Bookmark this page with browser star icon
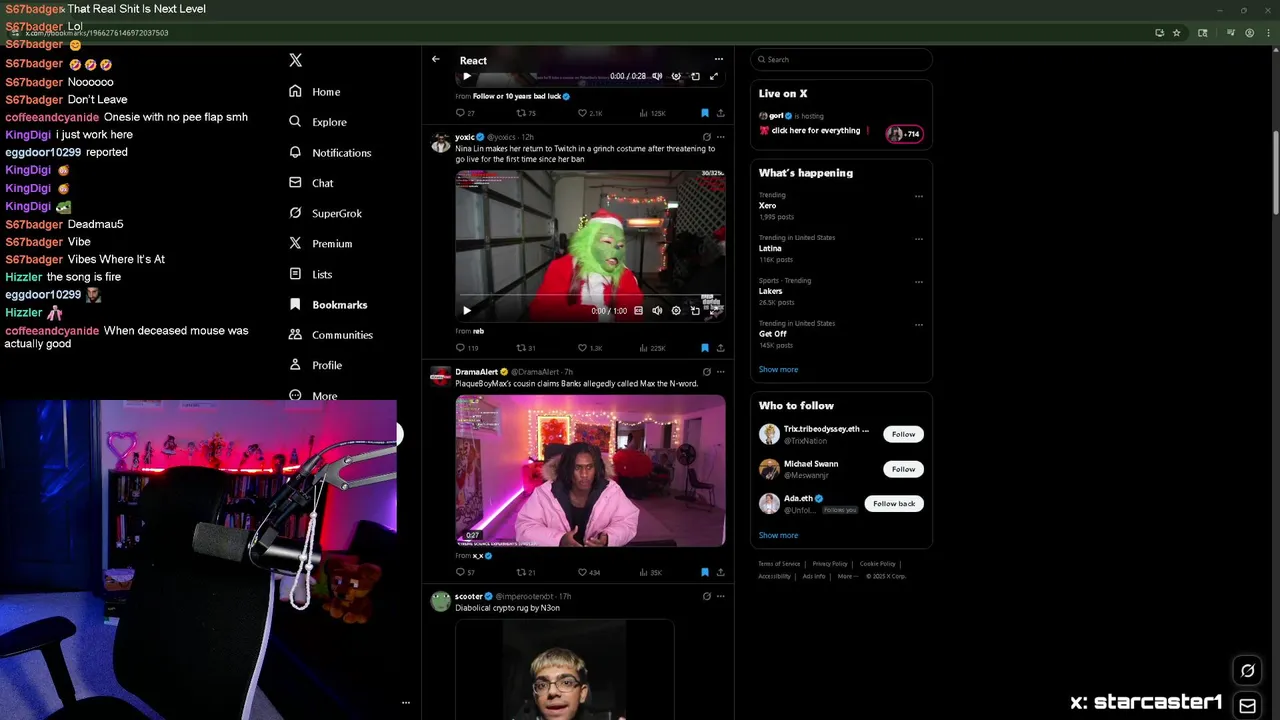Image resolution: width=1280 pixels, height=720 pixels. pyautogui.click(x=1177, y=33)
